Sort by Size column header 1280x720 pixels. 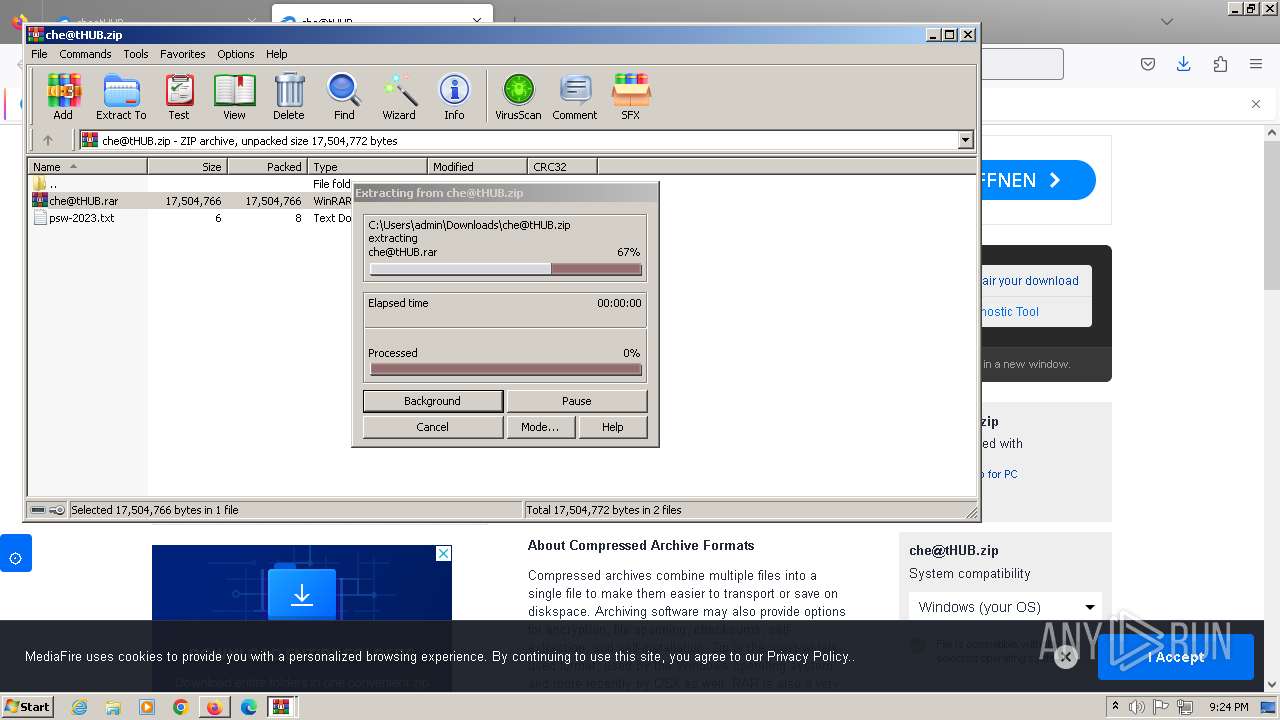click(x=188, y=167)
